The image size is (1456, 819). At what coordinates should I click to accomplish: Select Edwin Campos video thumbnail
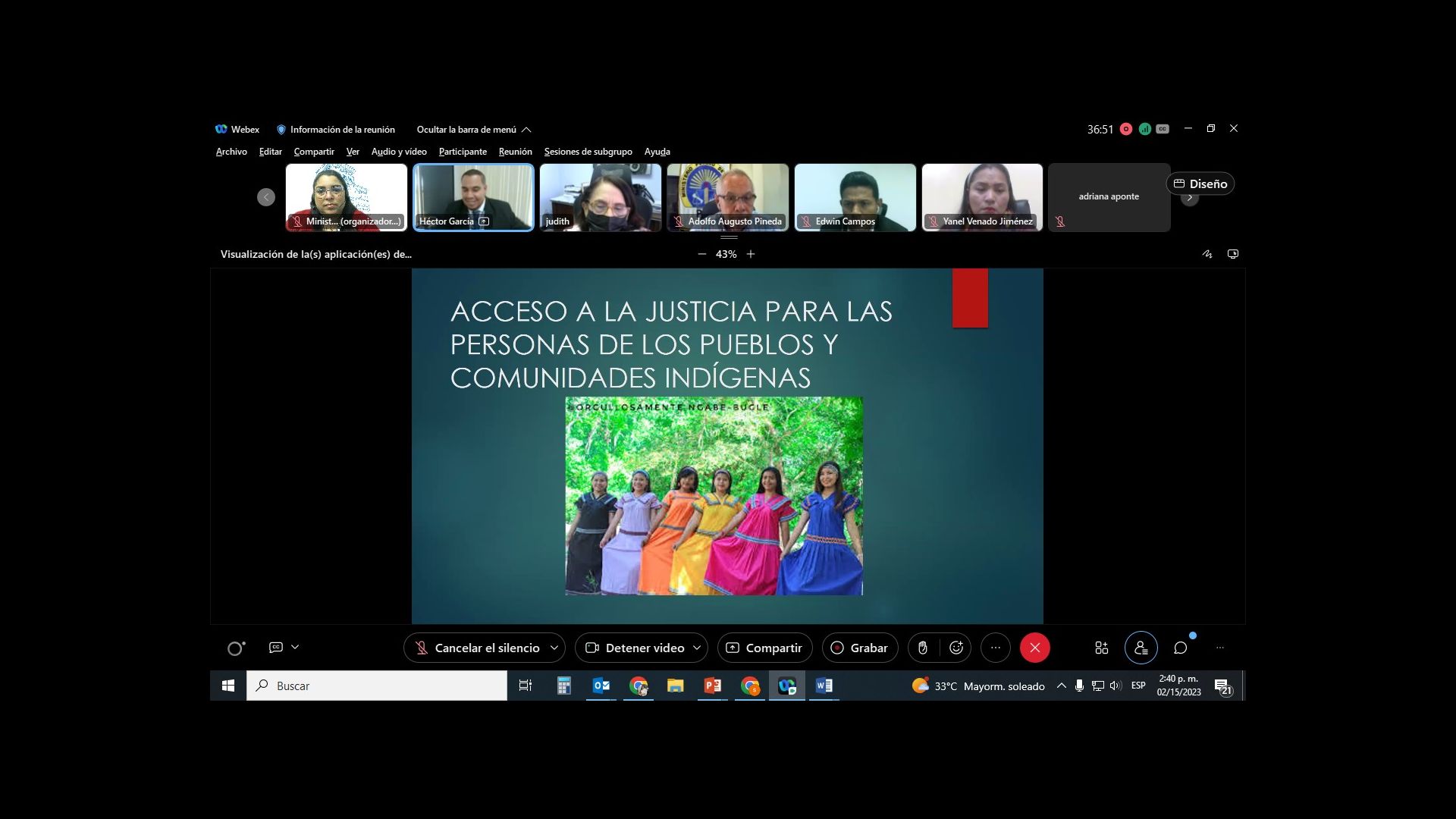(855, 197)
